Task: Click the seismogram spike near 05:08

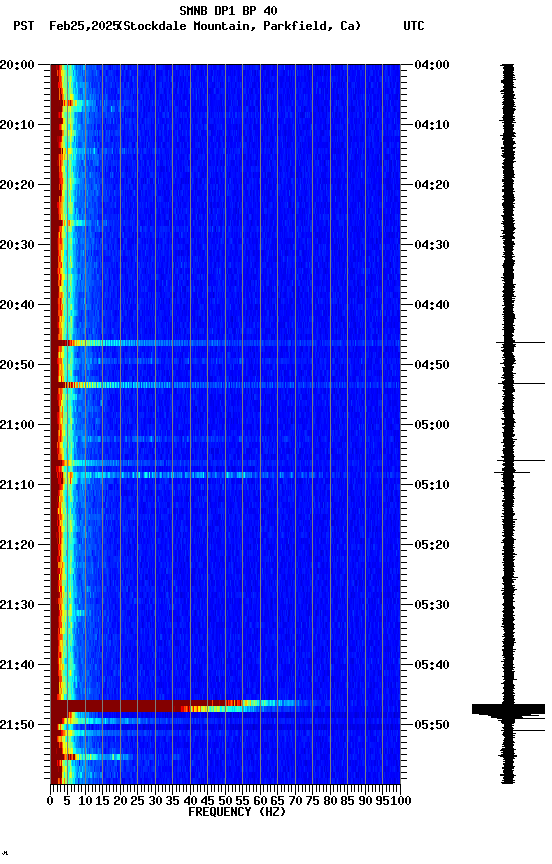Action: coord(512,472)
